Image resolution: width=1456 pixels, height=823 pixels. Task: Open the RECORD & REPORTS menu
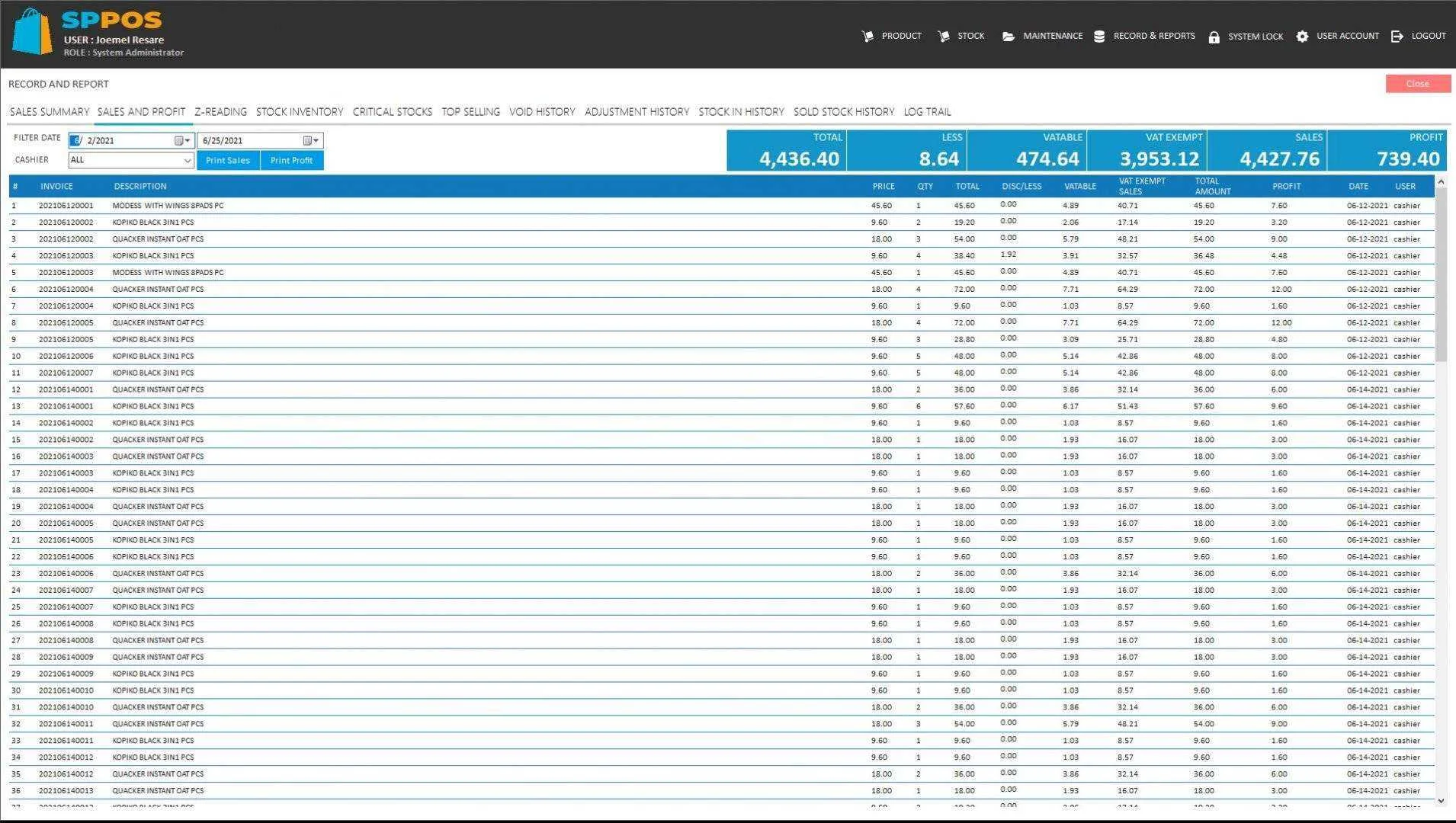point(1154,36)
